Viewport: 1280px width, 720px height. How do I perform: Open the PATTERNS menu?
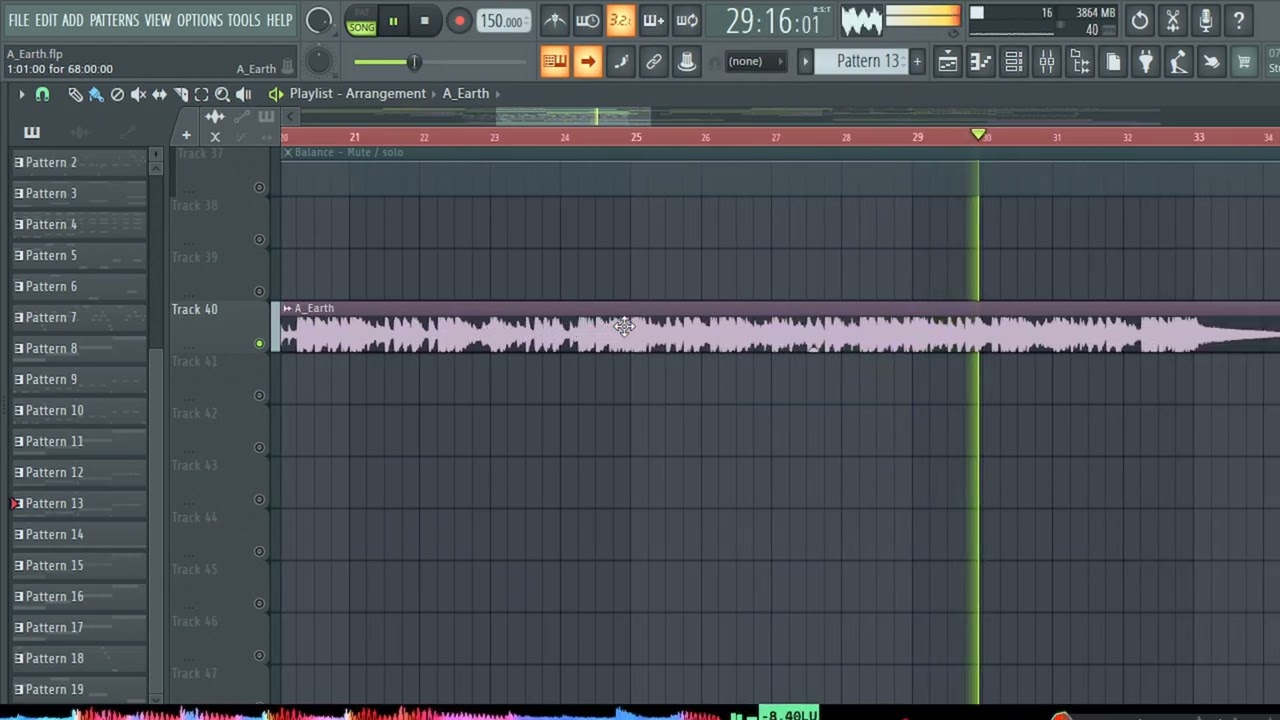tap(114, 20)
